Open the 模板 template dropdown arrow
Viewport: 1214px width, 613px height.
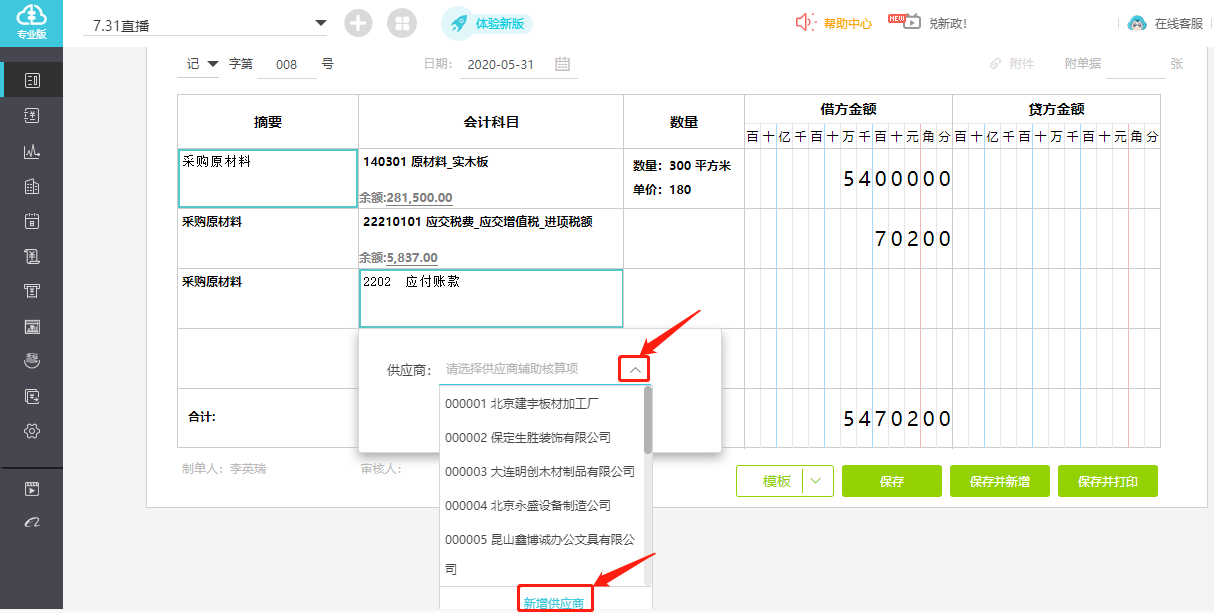click(x=817, y=481)
